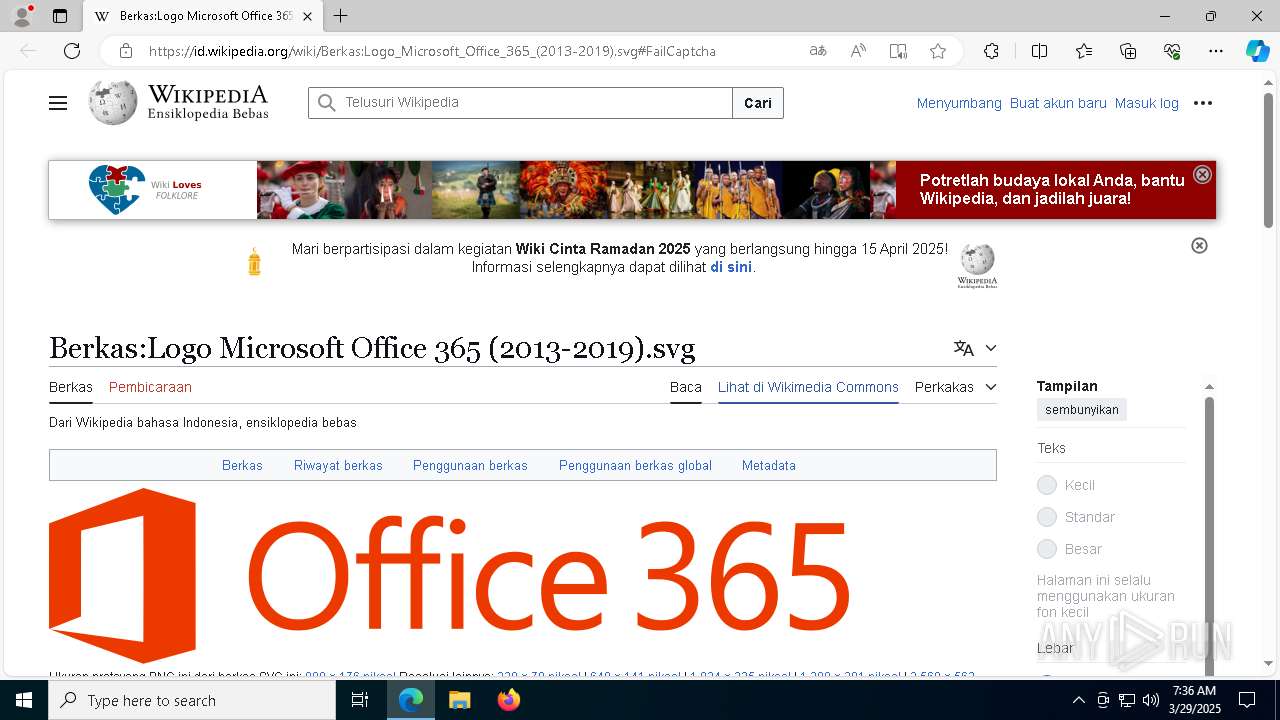Focus the Telusuri Wikipedia search field
The width and height of the screenshot is (1280, 720).
[x=521, y=103]
